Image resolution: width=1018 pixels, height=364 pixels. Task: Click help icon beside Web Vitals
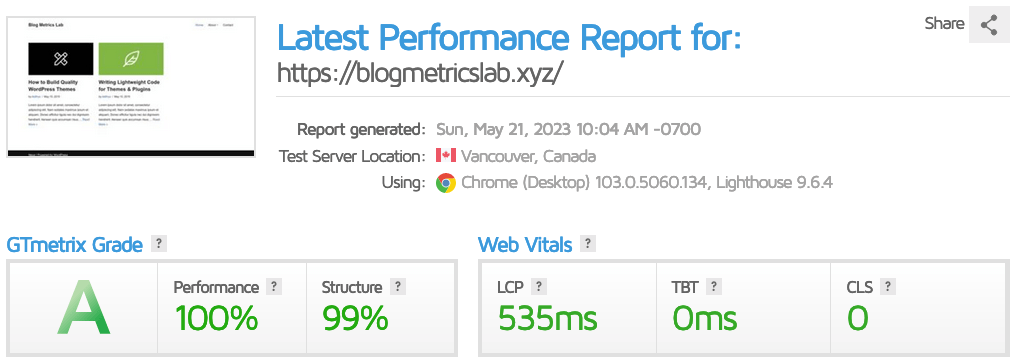[x=588, y=244]
